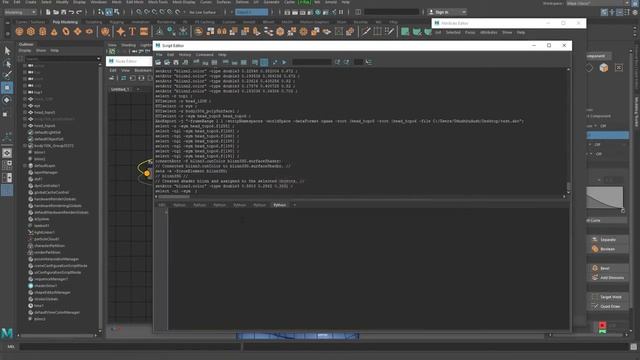
Task: Click the time range slider bar at the bottom
Action: coord(298,336)
